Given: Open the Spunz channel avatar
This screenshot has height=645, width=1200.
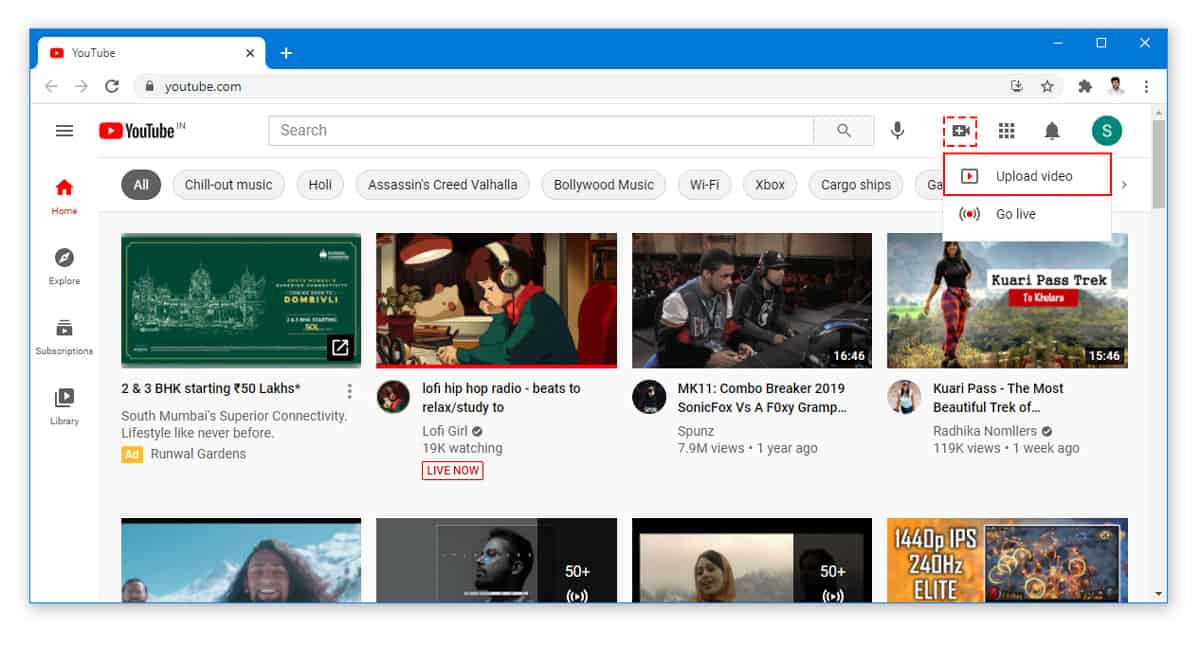Looking at the screenshot, I should [x=649, y=397].
